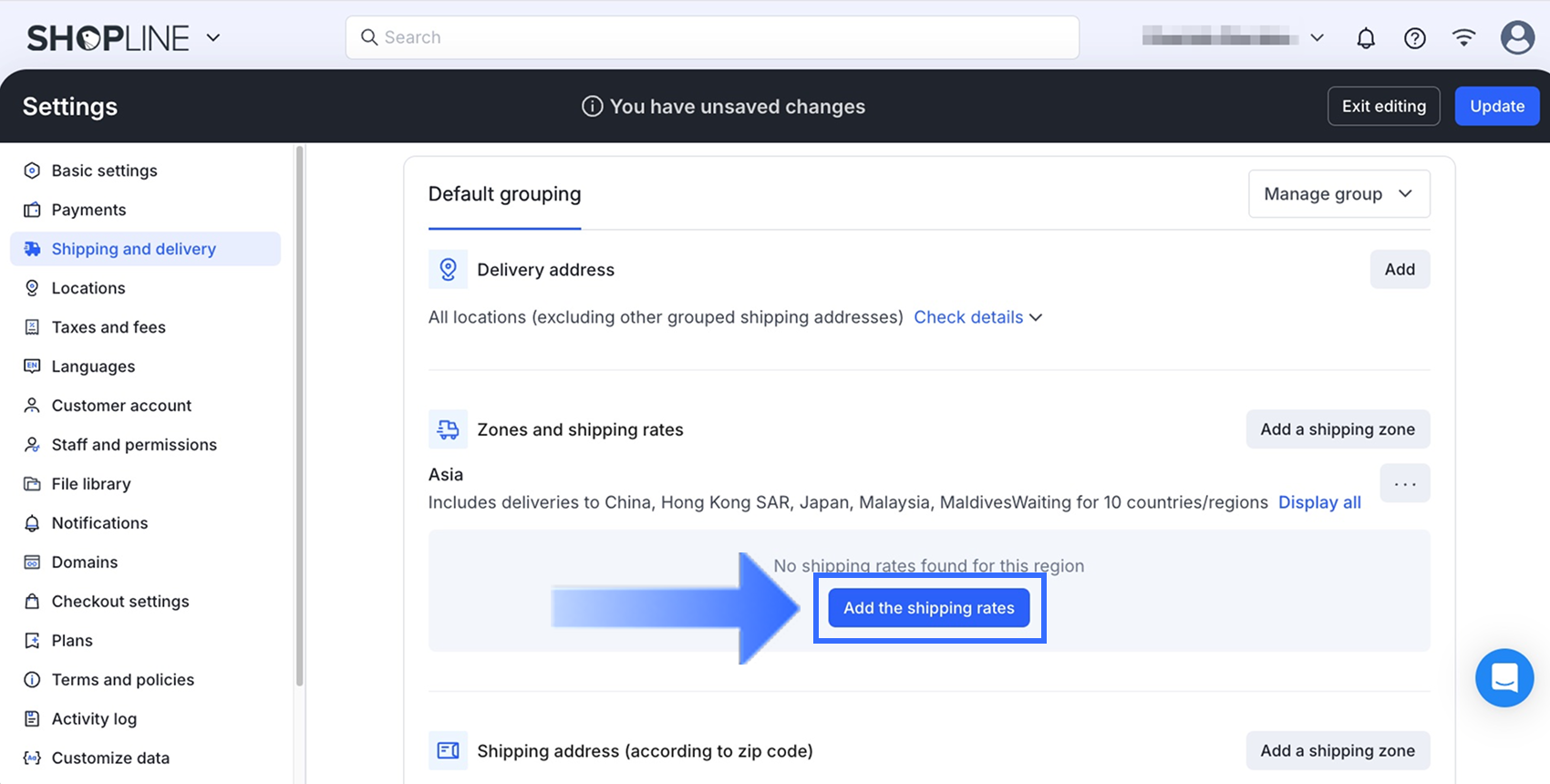
Task: Open the notifications bell icon
Action: (1365, 38)
